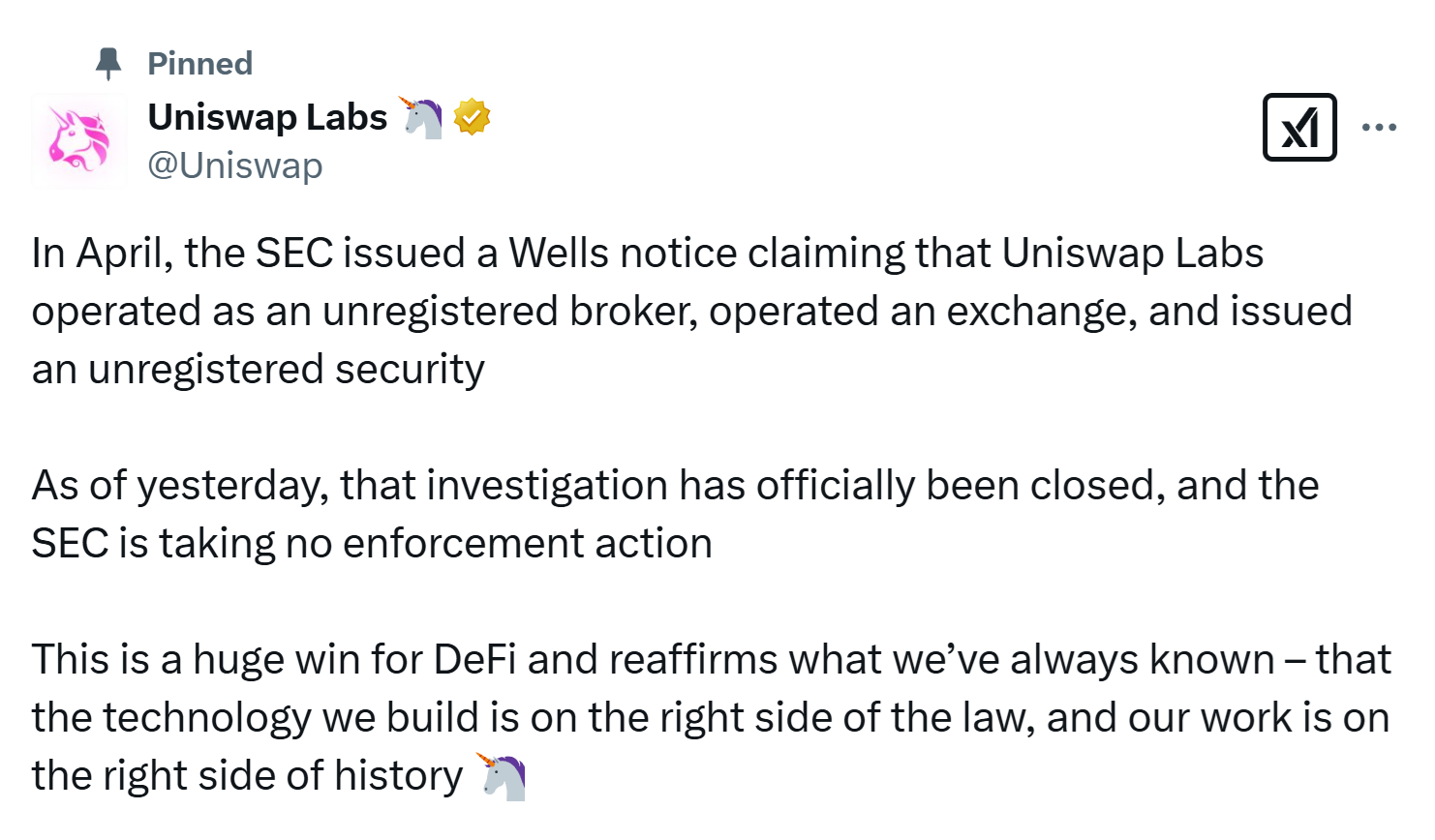The height and width of the screenshot is (840, 1435).
Task: Click the line "operated as an unregistered broker"
Action: (x=691, y=312)
